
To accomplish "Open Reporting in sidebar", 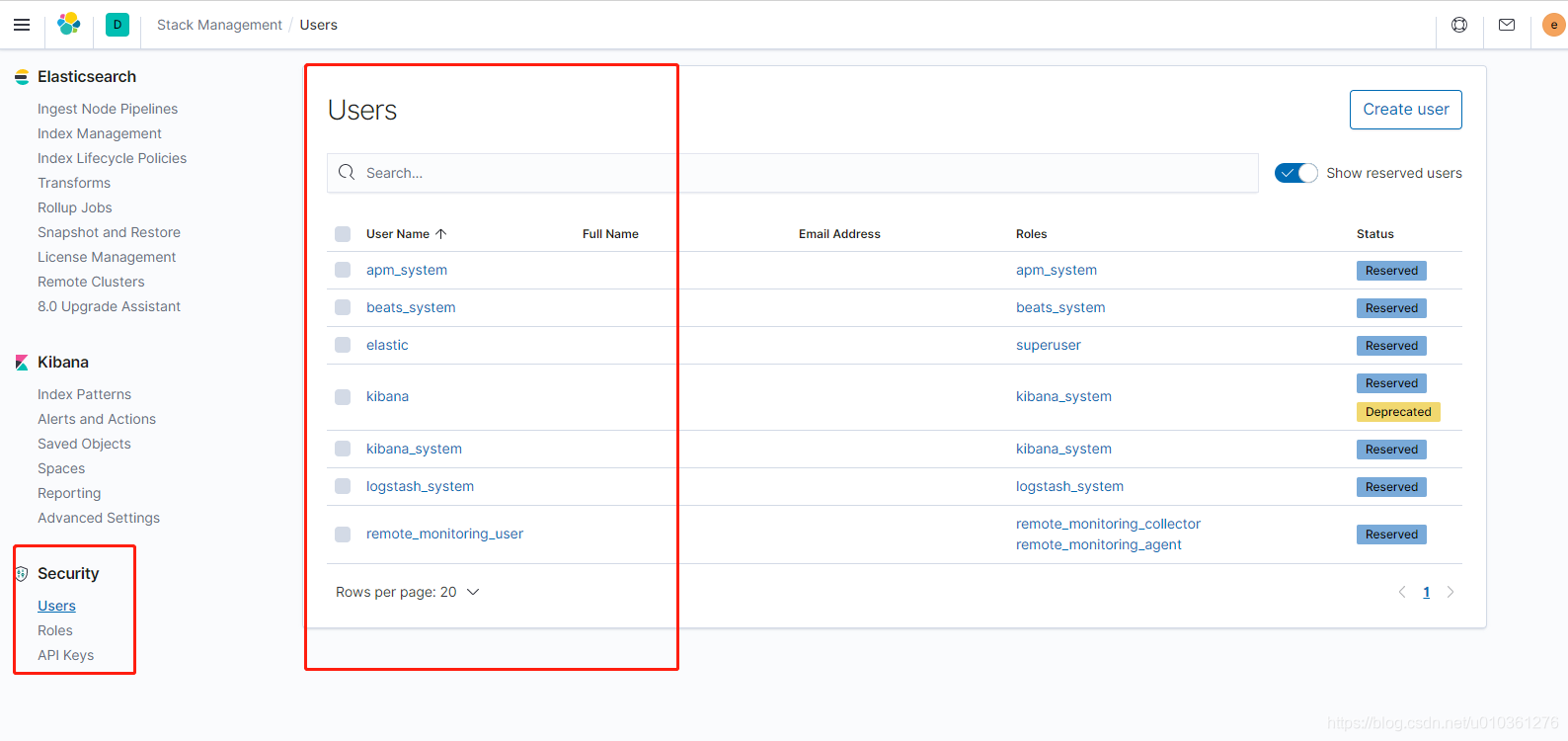I will 69,493.
